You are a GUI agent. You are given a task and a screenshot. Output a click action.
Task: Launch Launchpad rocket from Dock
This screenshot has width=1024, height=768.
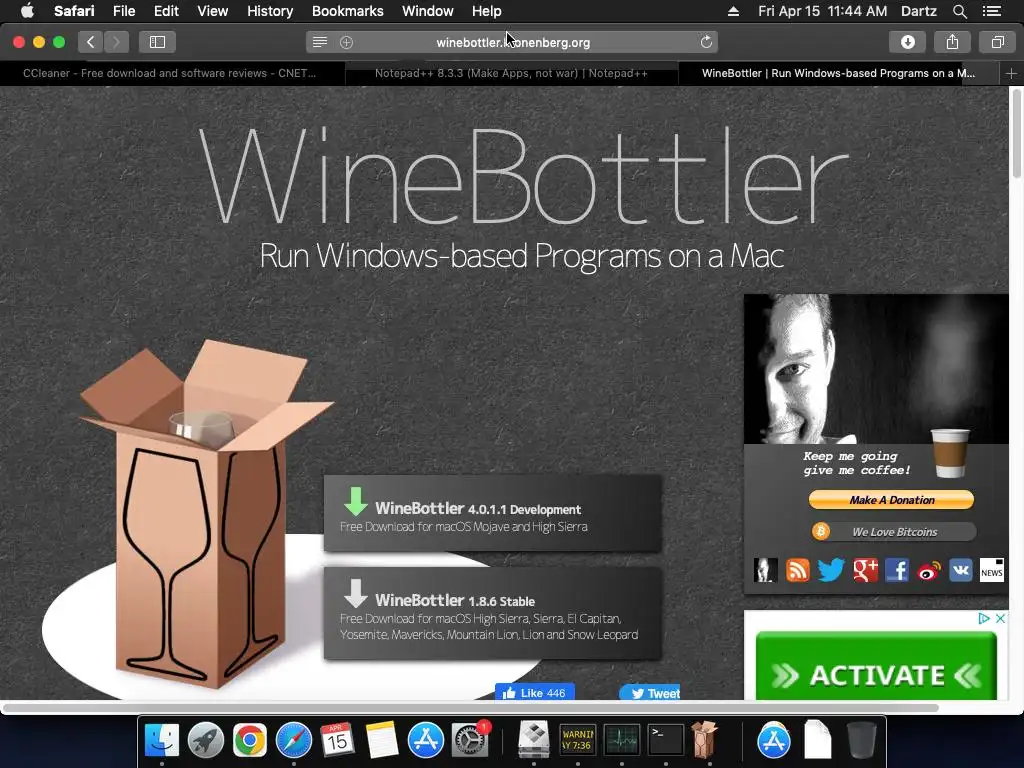(206, 740)
